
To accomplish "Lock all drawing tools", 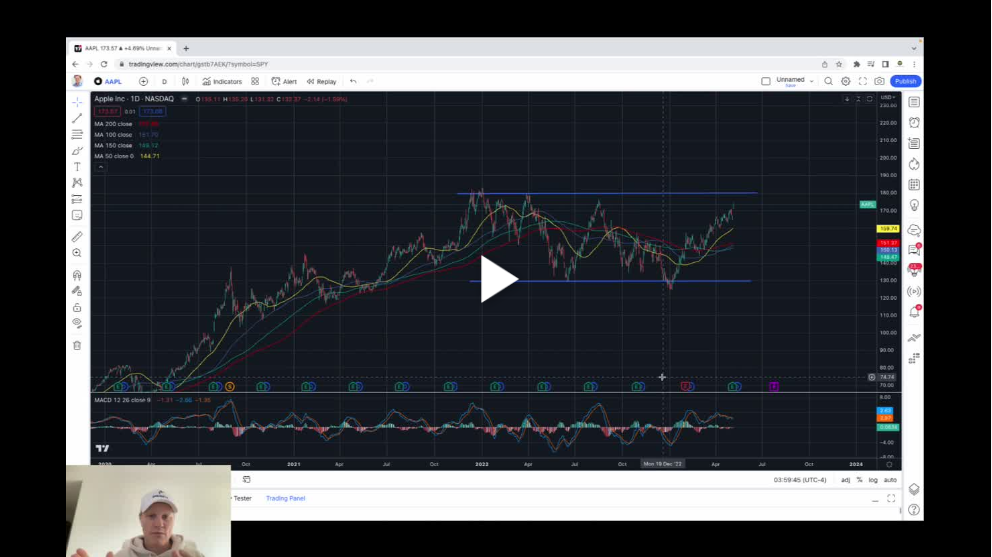I will (77, 308).
